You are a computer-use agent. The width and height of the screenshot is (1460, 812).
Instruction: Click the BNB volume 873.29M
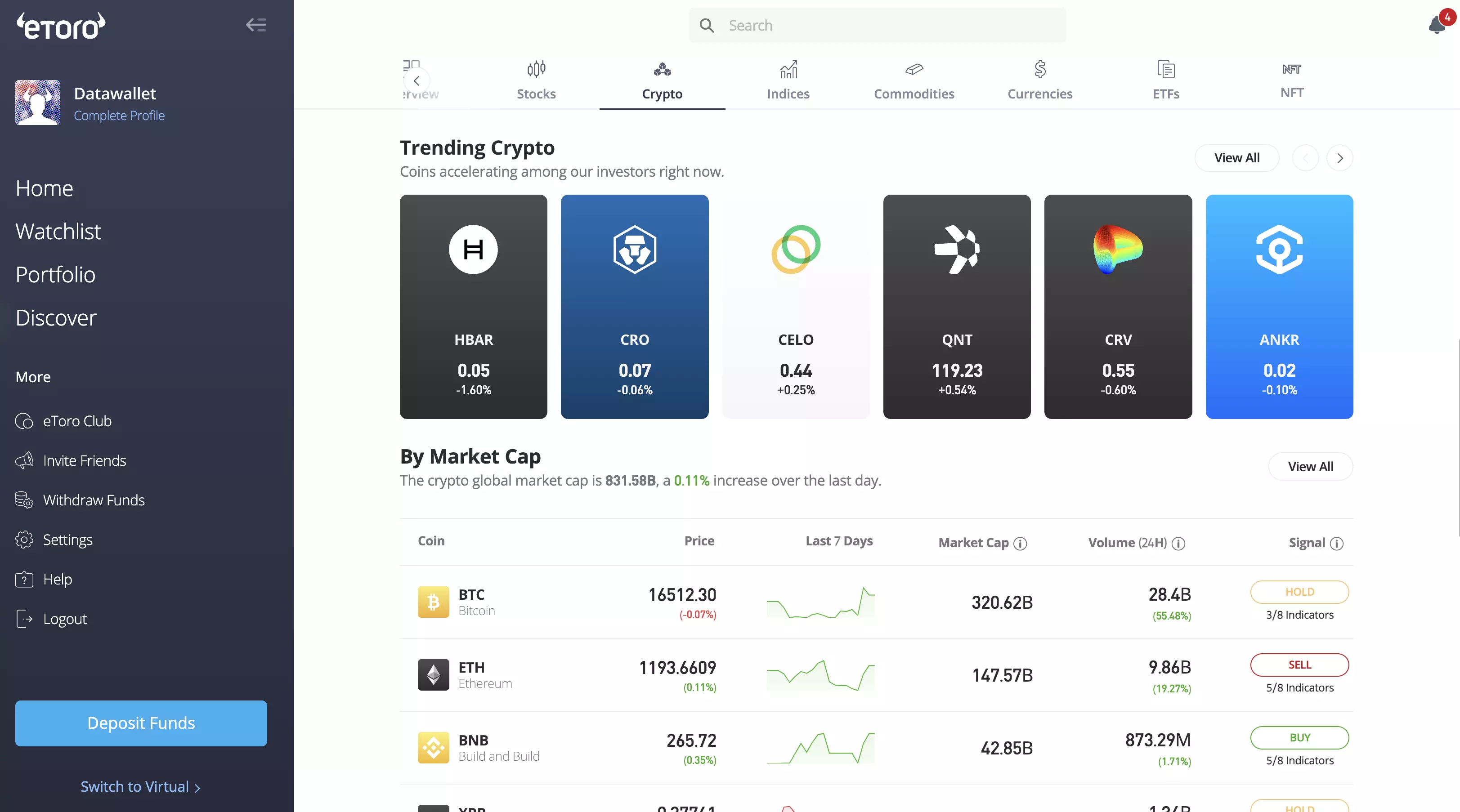[x=1158, y=740]
